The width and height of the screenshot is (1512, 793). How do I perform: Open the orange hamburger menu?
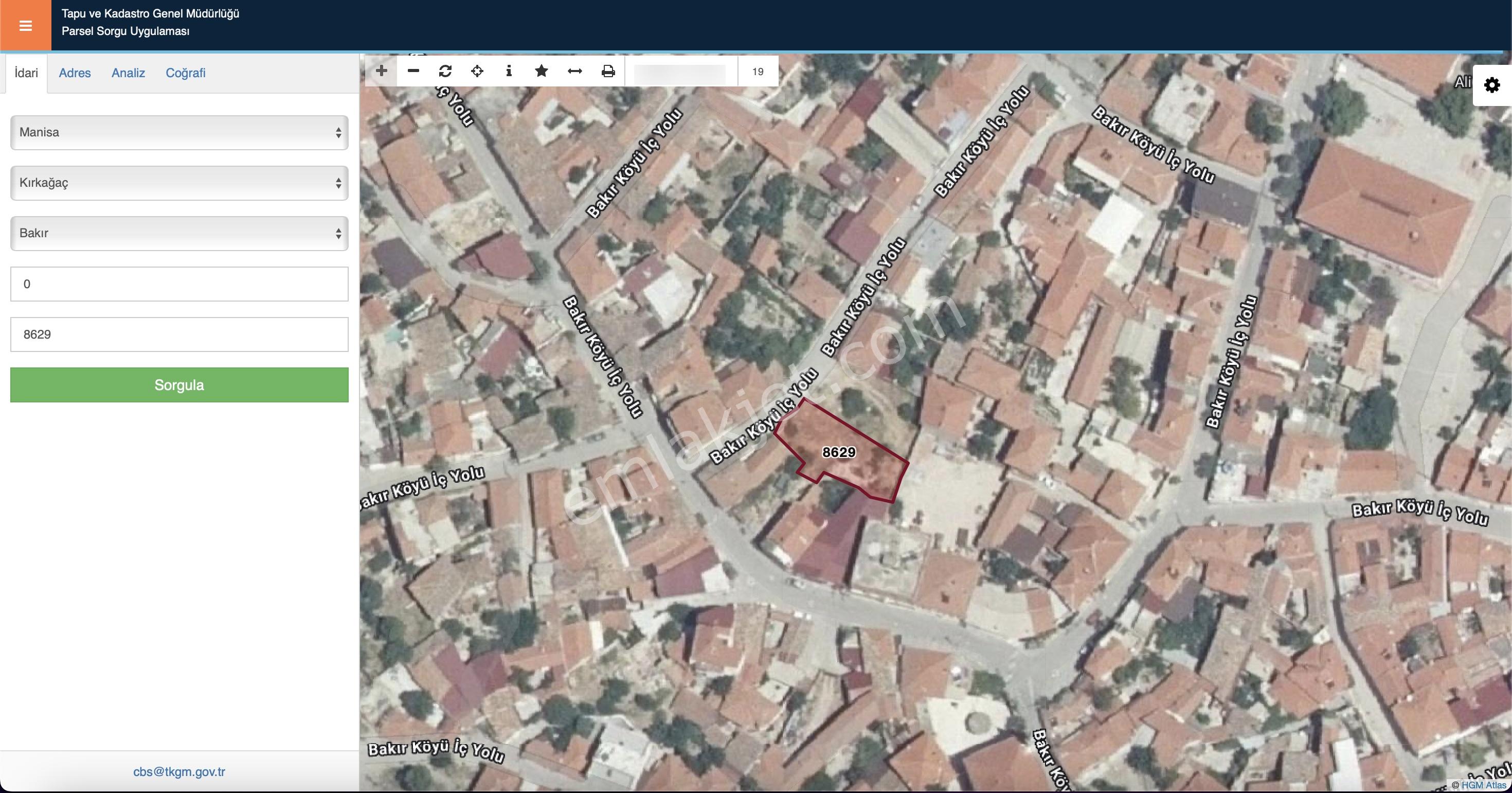25,25
